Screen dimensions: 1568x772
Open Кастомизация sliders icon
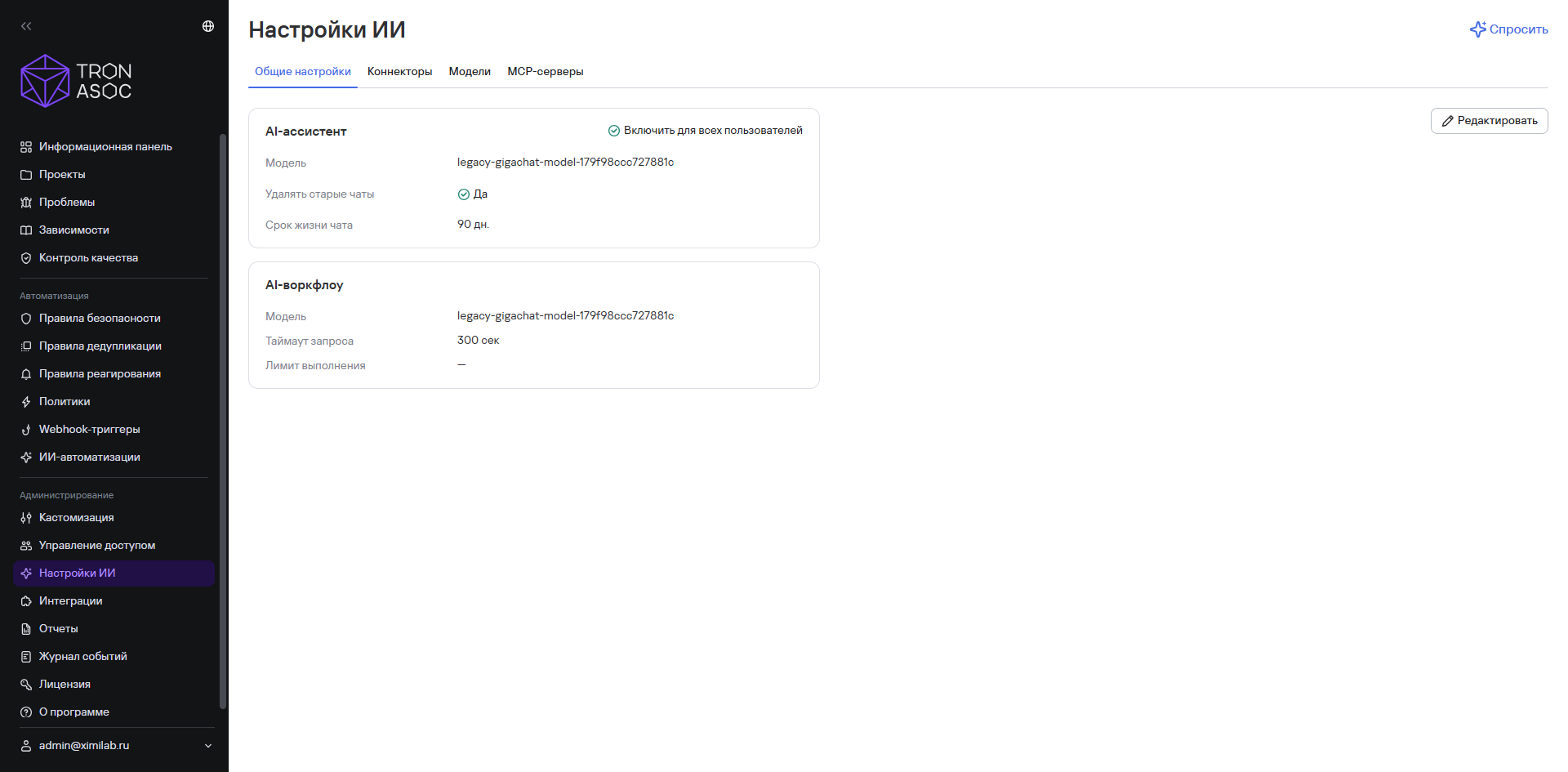(26, 518)
